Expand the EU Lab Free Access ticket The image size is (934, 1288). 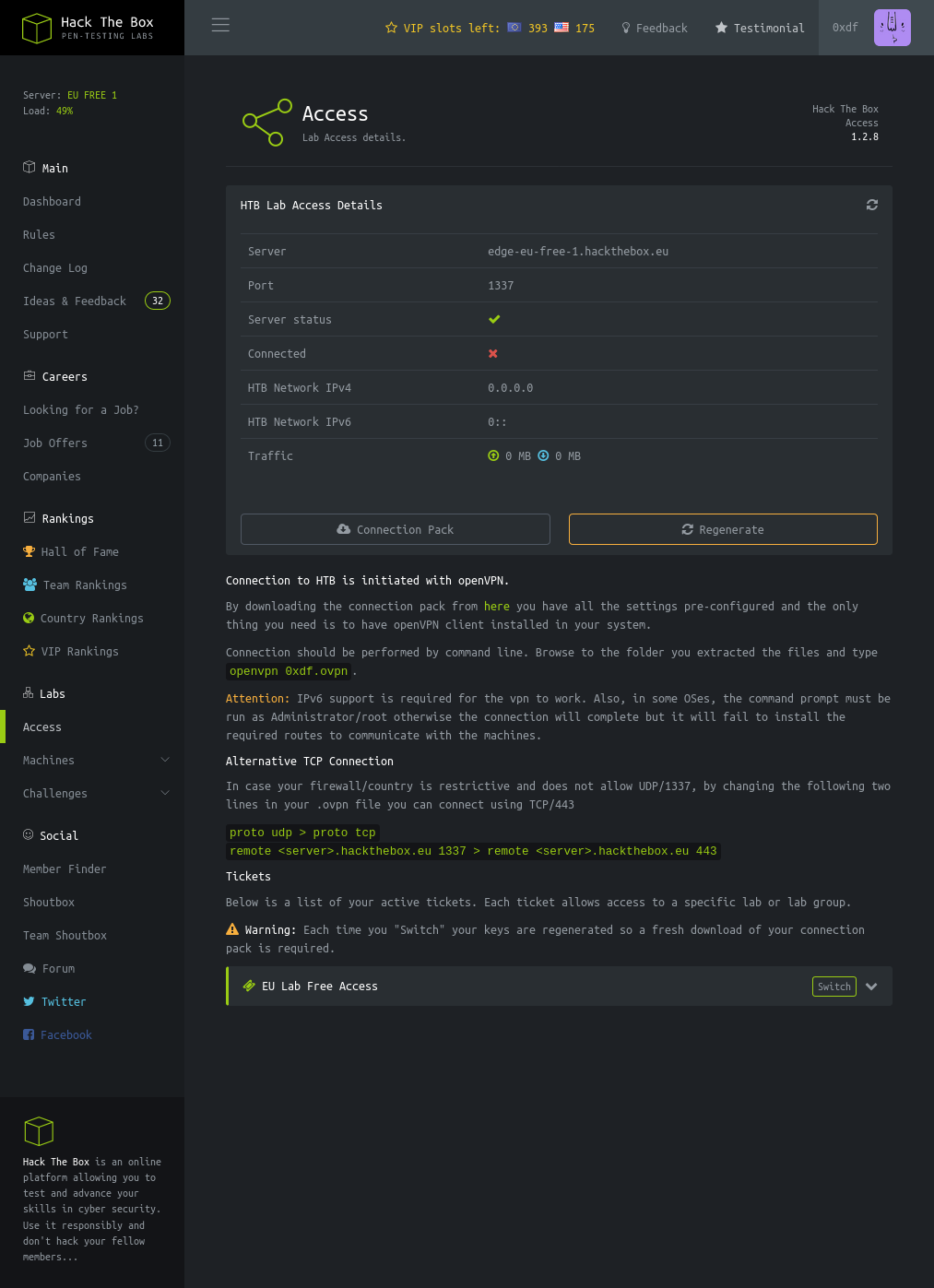(871, 987)
